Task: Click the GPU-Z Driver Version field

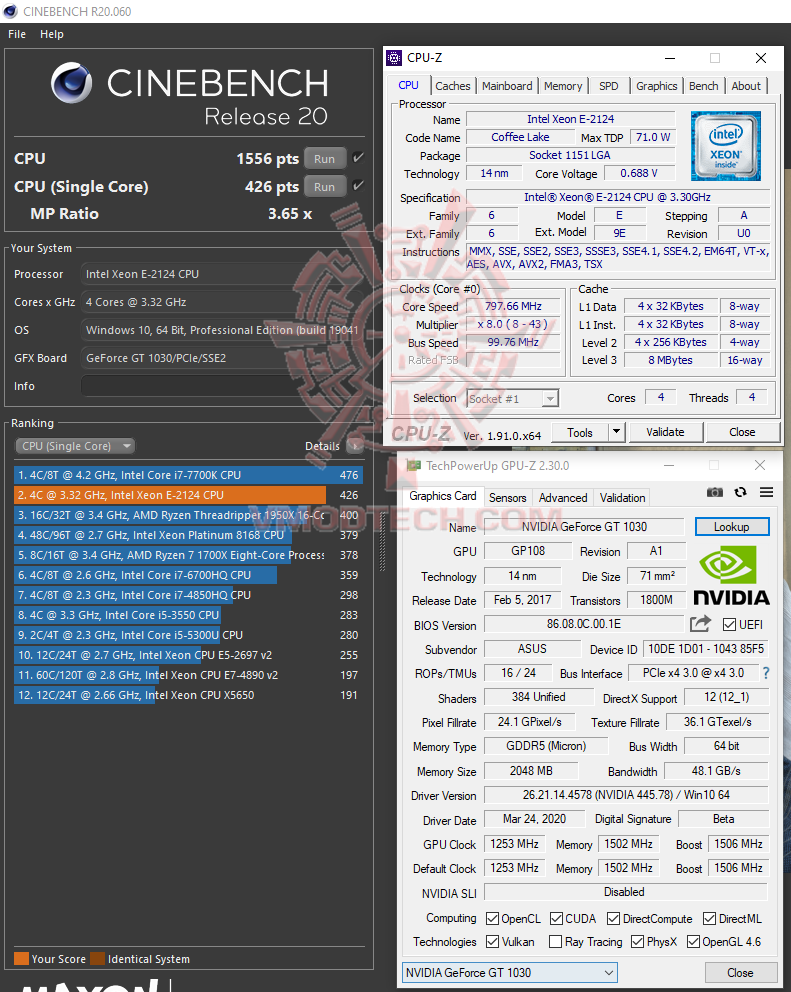Action: pos(626,795)
